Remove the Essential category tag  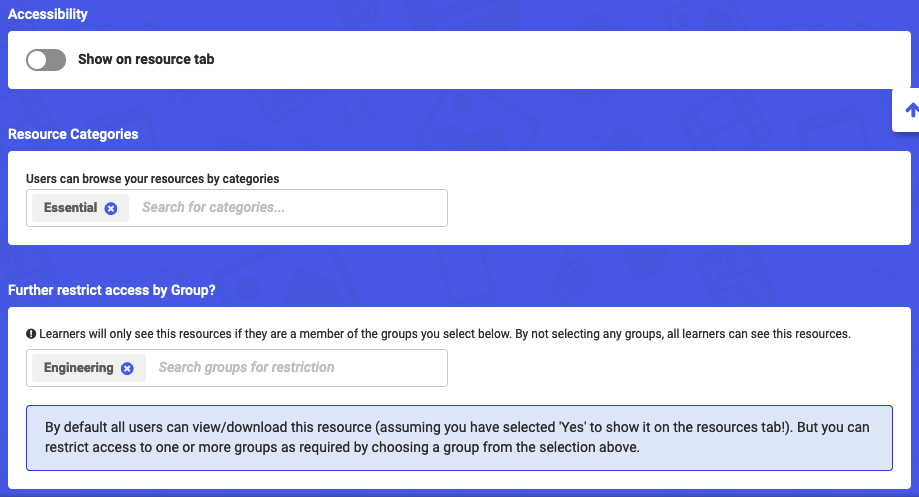[111, 209]
